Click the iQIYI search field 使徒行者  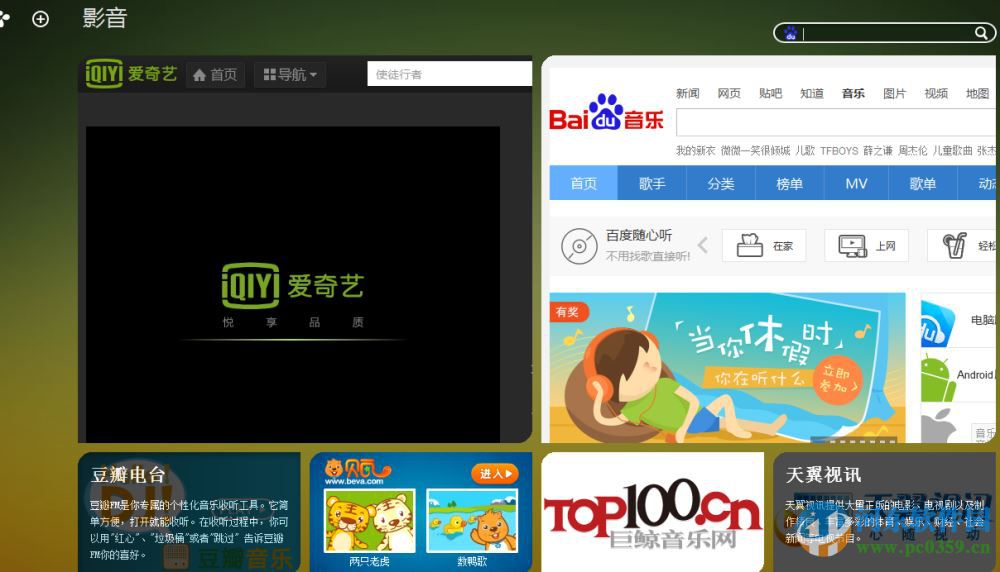(x=450, y=74)
